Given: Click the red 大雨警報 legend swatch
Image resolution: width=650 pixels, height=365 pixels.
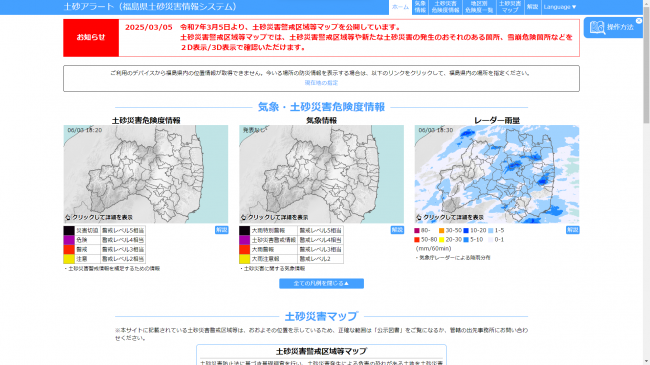Looking at the screenshot, I should click(x=245, y=250).
